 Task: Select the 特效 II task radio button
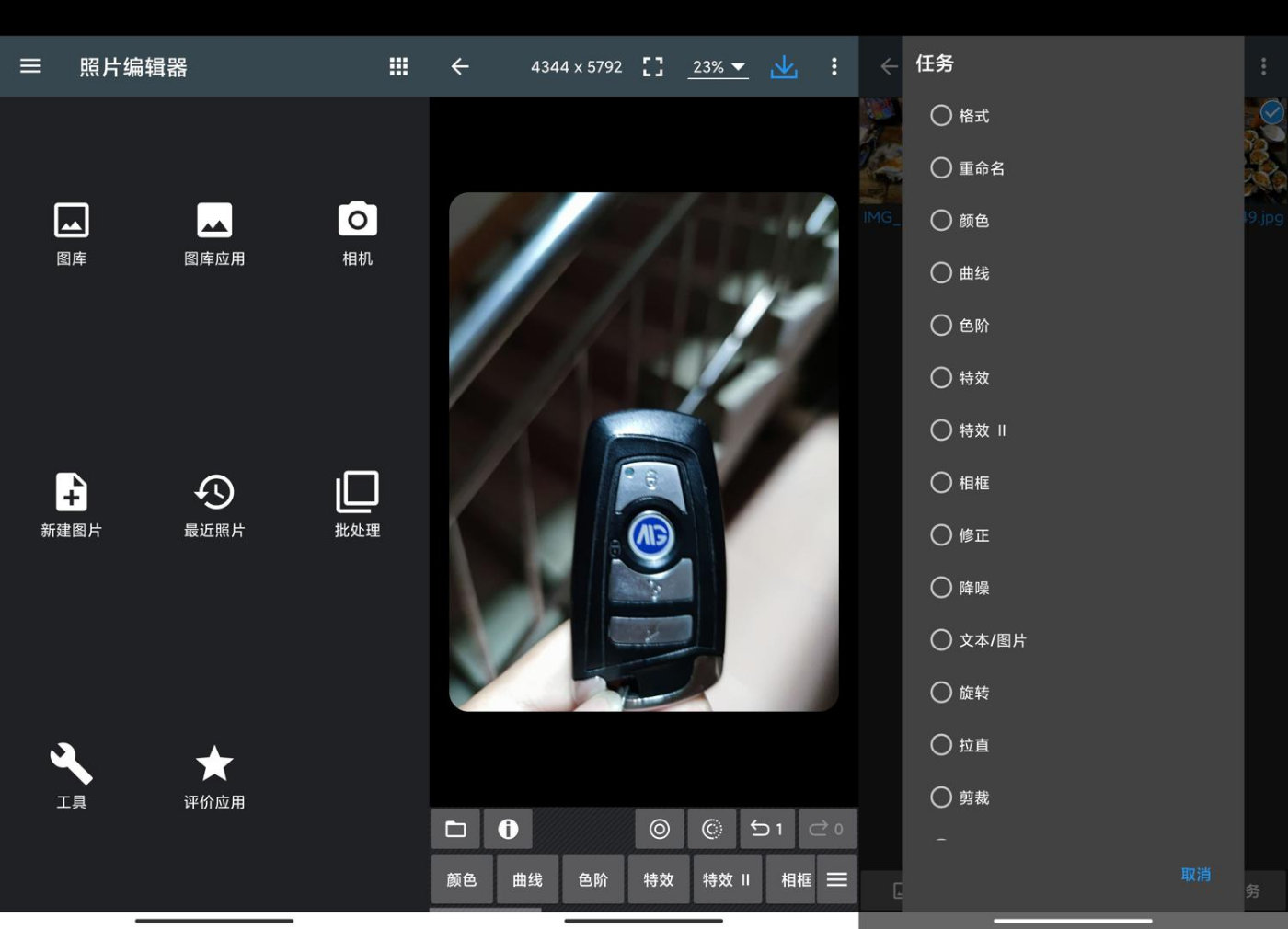(941, 430)
